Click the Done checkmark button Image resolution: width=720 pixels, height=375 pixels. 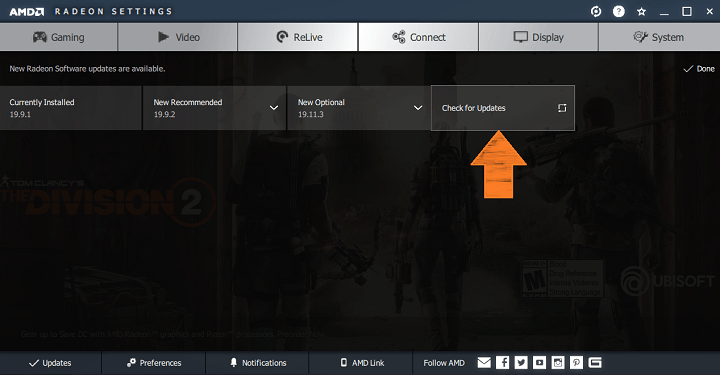point(699,69)
